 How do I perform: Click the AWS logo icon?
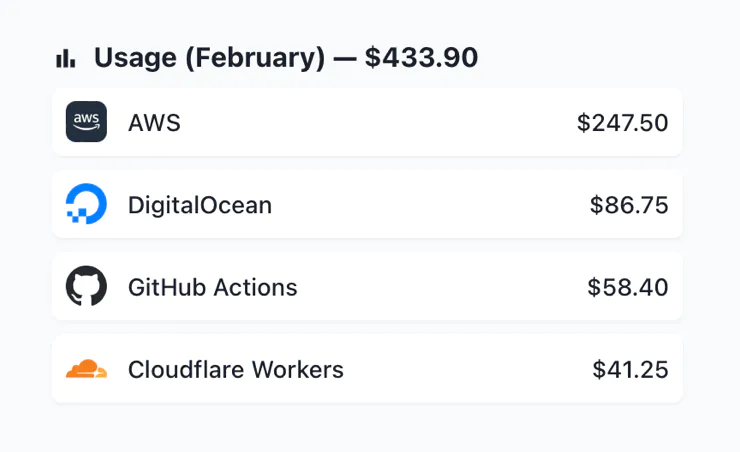tap(86, 122)
